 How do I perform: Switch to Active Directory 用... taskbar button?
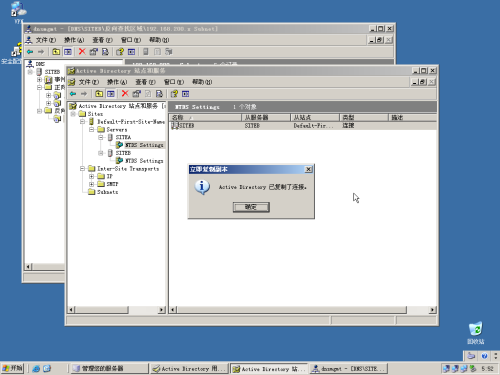coord(190,368)
